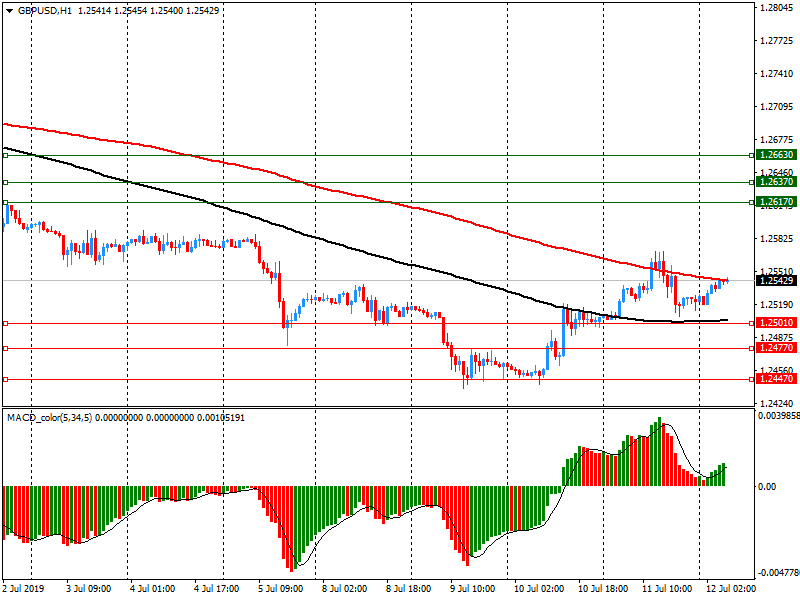Viewport: 800px width, 600px height.
Task: Grab the left handle of the 1.25010 line
Action: tap(6, 323)
